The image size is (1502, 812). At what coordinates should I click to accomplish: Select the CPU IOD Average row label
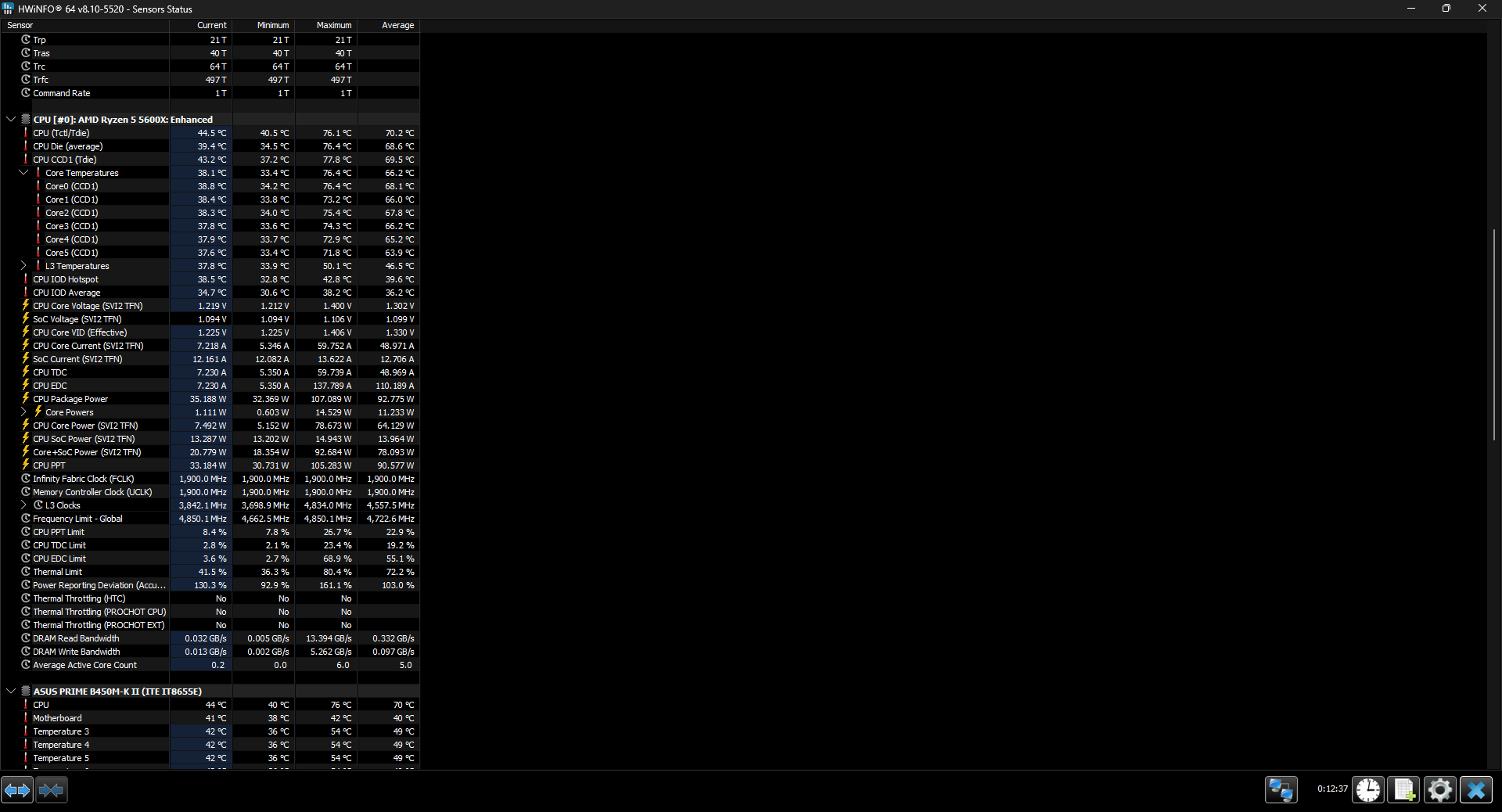[66, 293]
